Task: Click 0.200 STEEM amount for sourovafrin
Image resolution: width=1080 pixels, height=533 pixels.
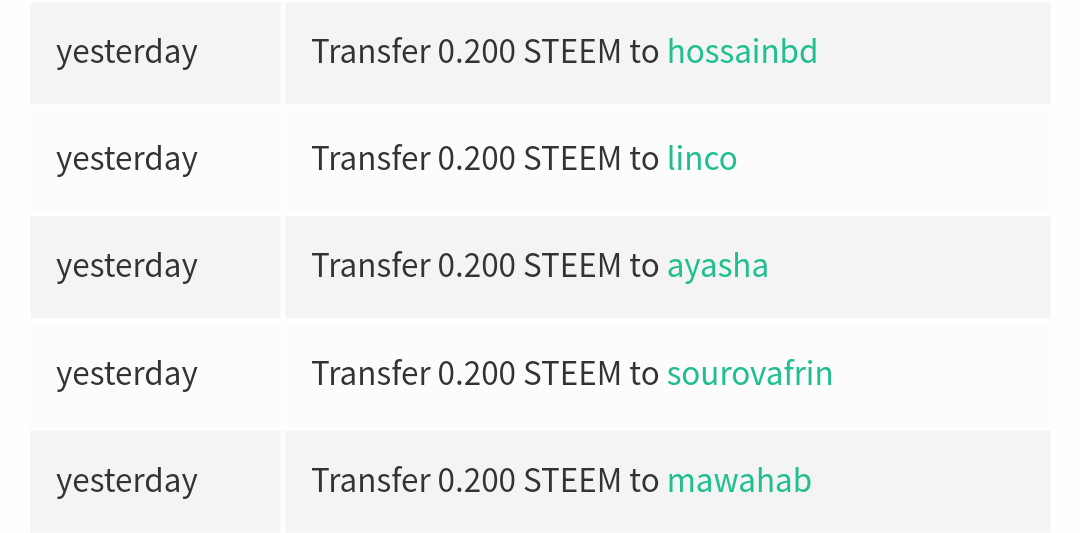Action: (529, 373)
